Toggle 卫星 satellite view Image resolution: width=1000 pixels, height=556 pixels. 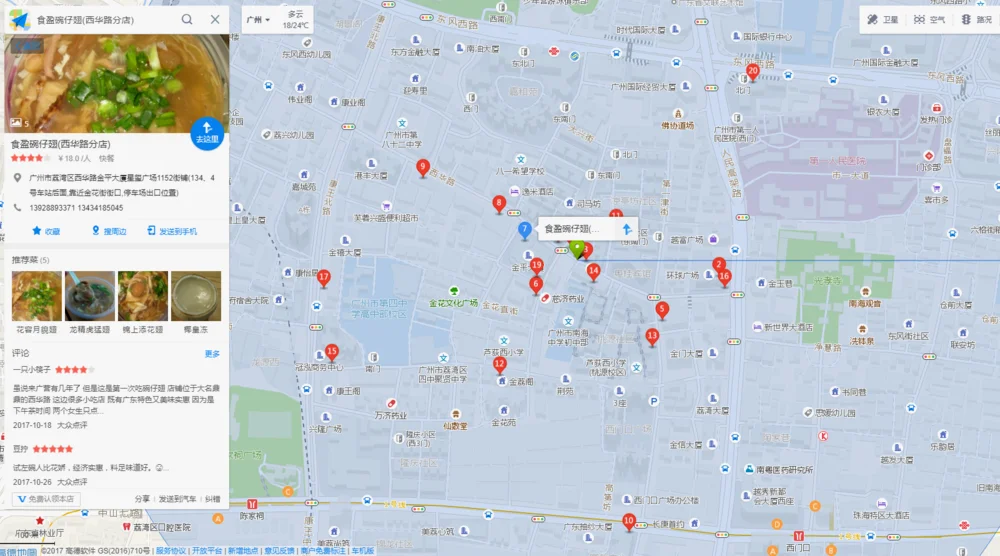[x=883, y=20]
